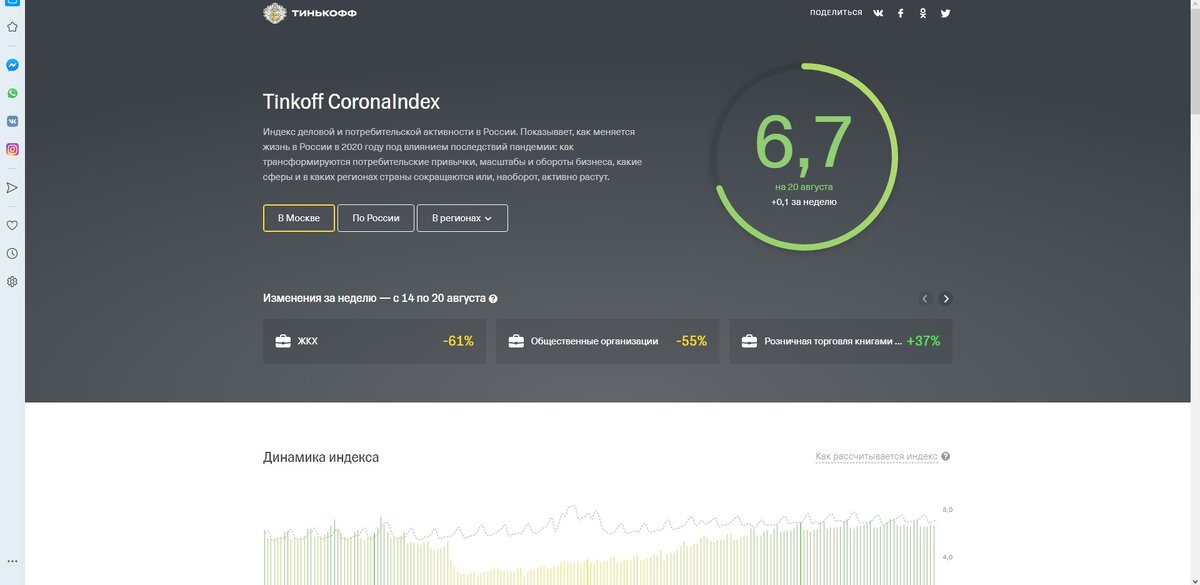Screen dimensions: 1200x585
Task: Share the page on Facebook
Action: pos(901,13)
